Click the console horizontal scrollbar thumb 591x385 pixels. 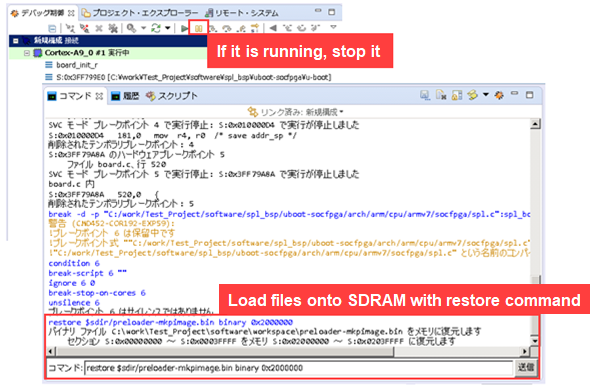[x=225, y=351]
